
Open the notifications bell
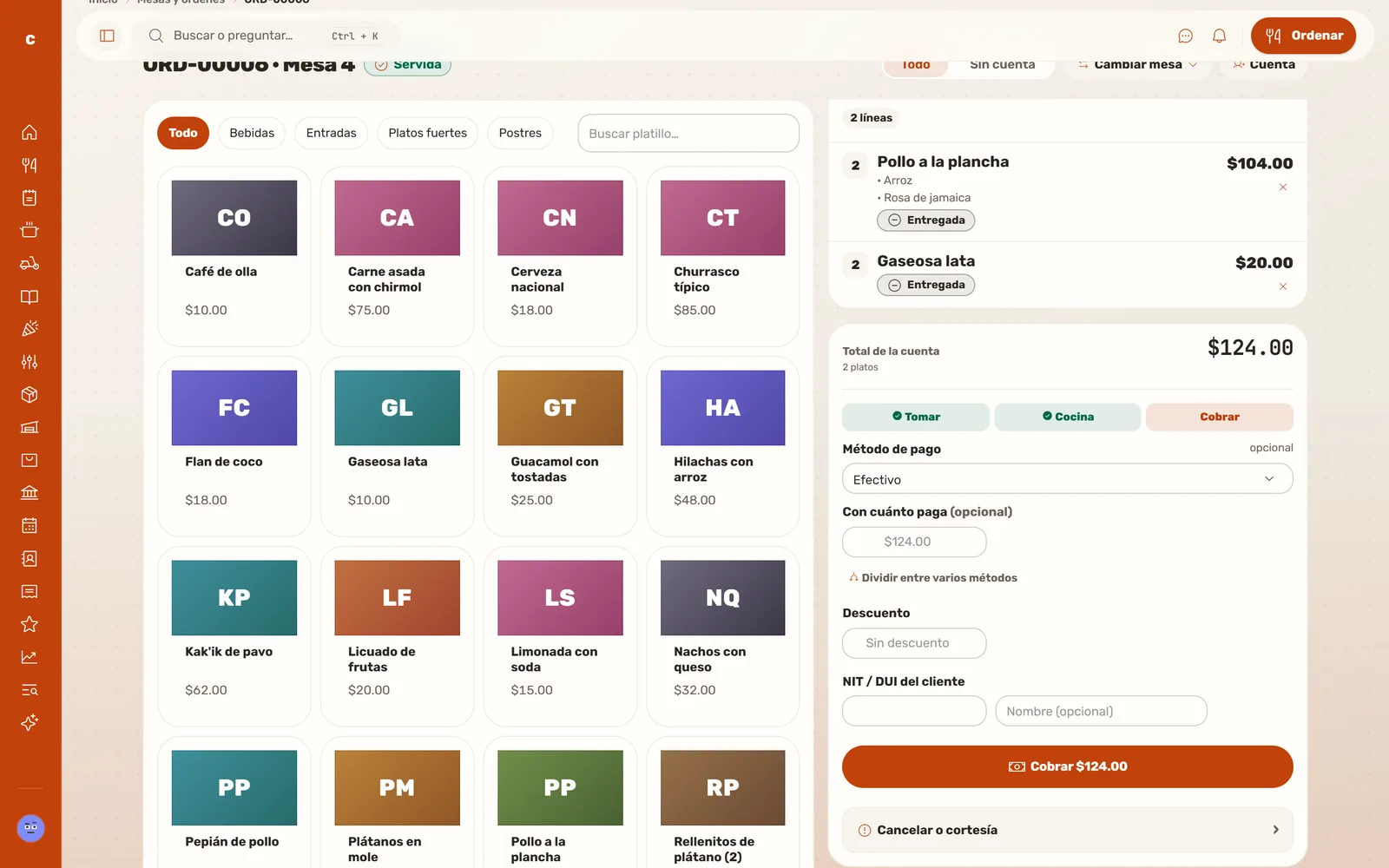[1219, 36]
